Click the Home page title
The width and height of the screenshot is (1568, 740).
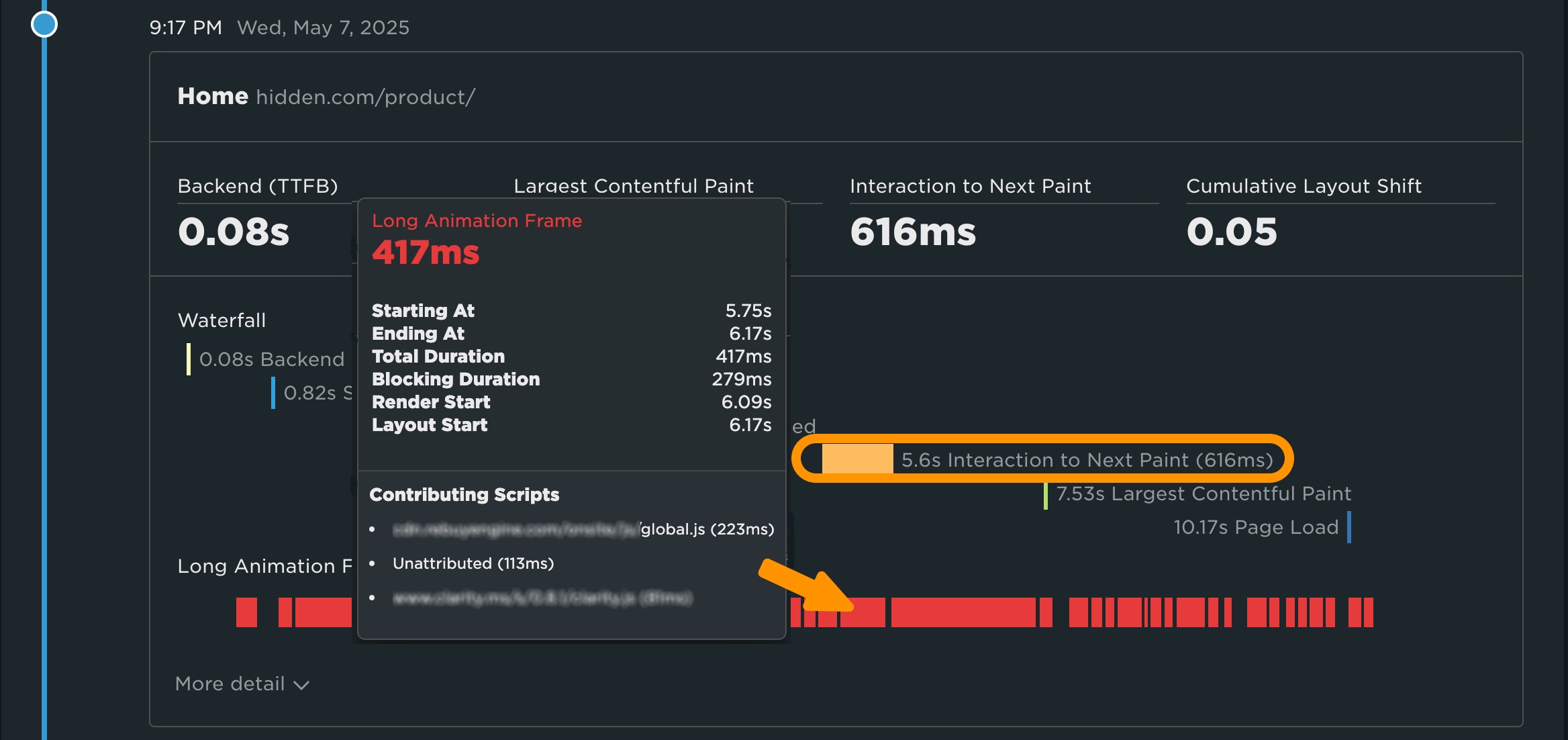point(213,96)
